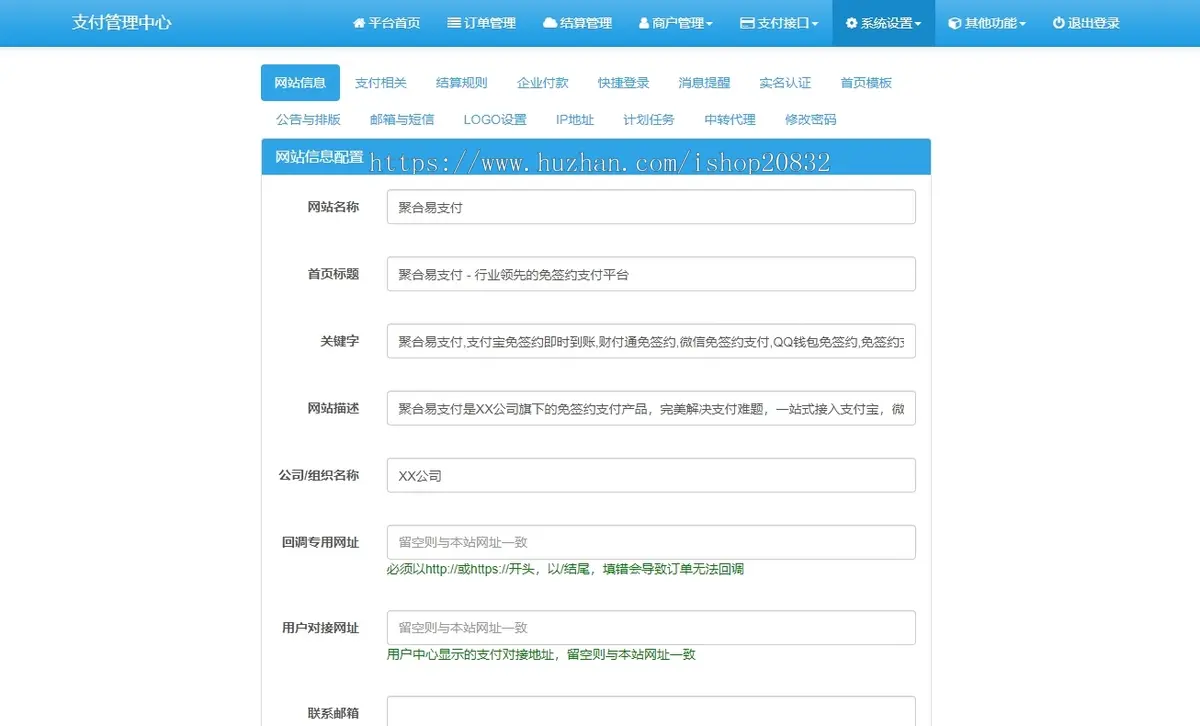This screenshot has width=1200, height=726.
Task: Open the 计划任务 tab
Action: point(649,119)
